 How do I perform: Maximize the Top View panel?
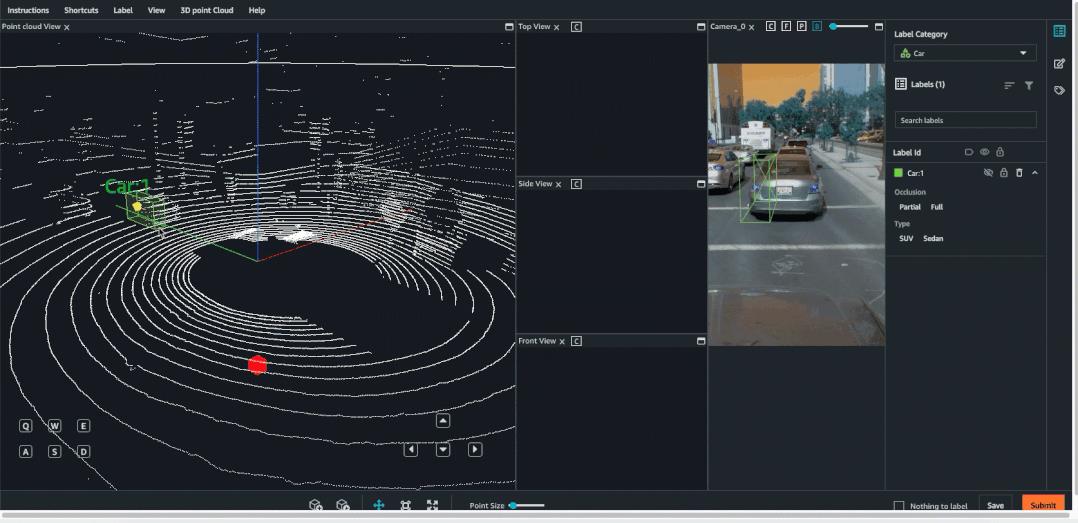701,27
